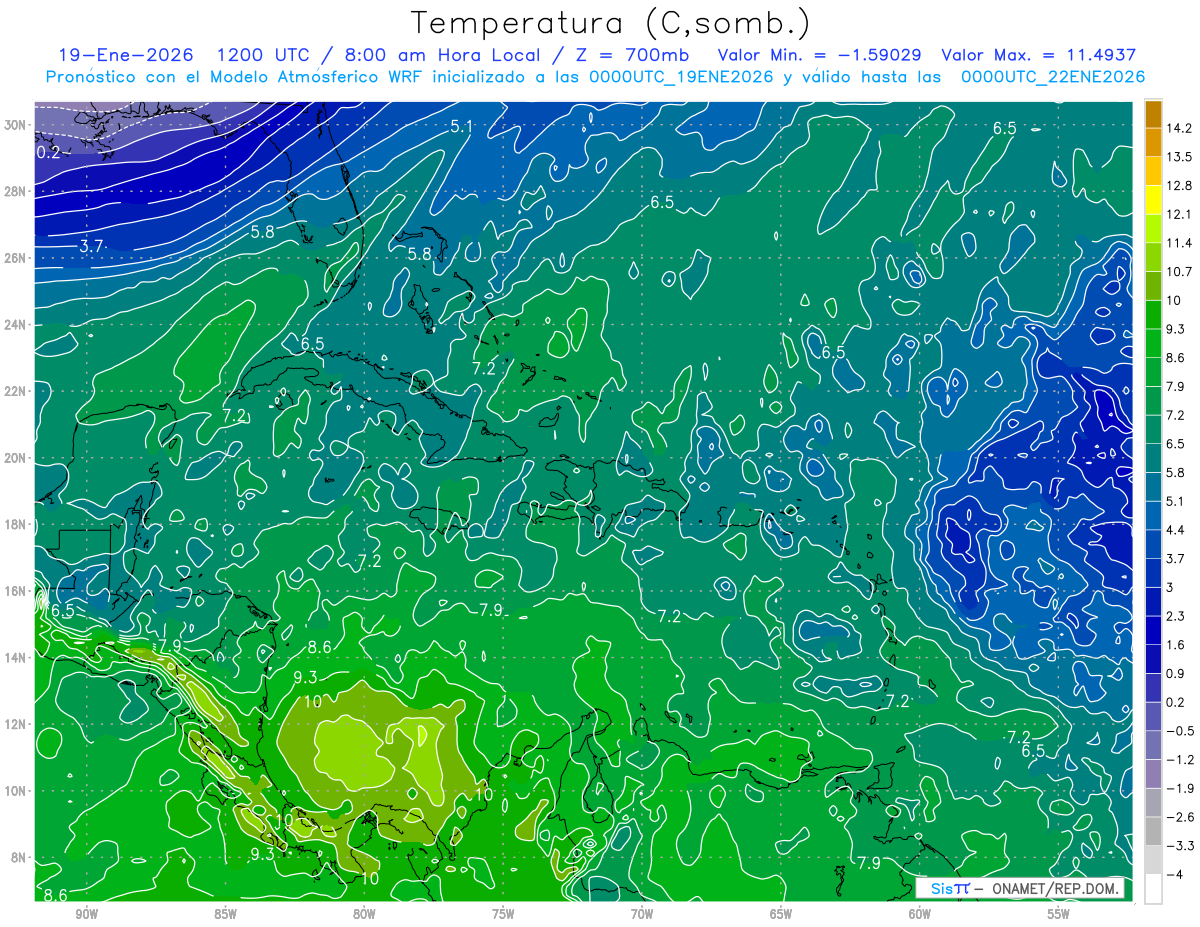Click the '85W' longitude axis label
1200x927 pixels.
[x=225, y=914]
